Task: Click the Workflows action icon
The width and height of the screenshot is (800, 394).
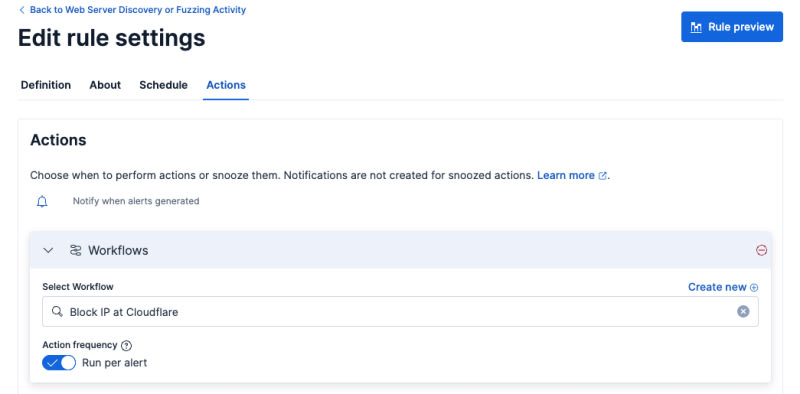Action: pyautogui.click(x=76, y=250)
